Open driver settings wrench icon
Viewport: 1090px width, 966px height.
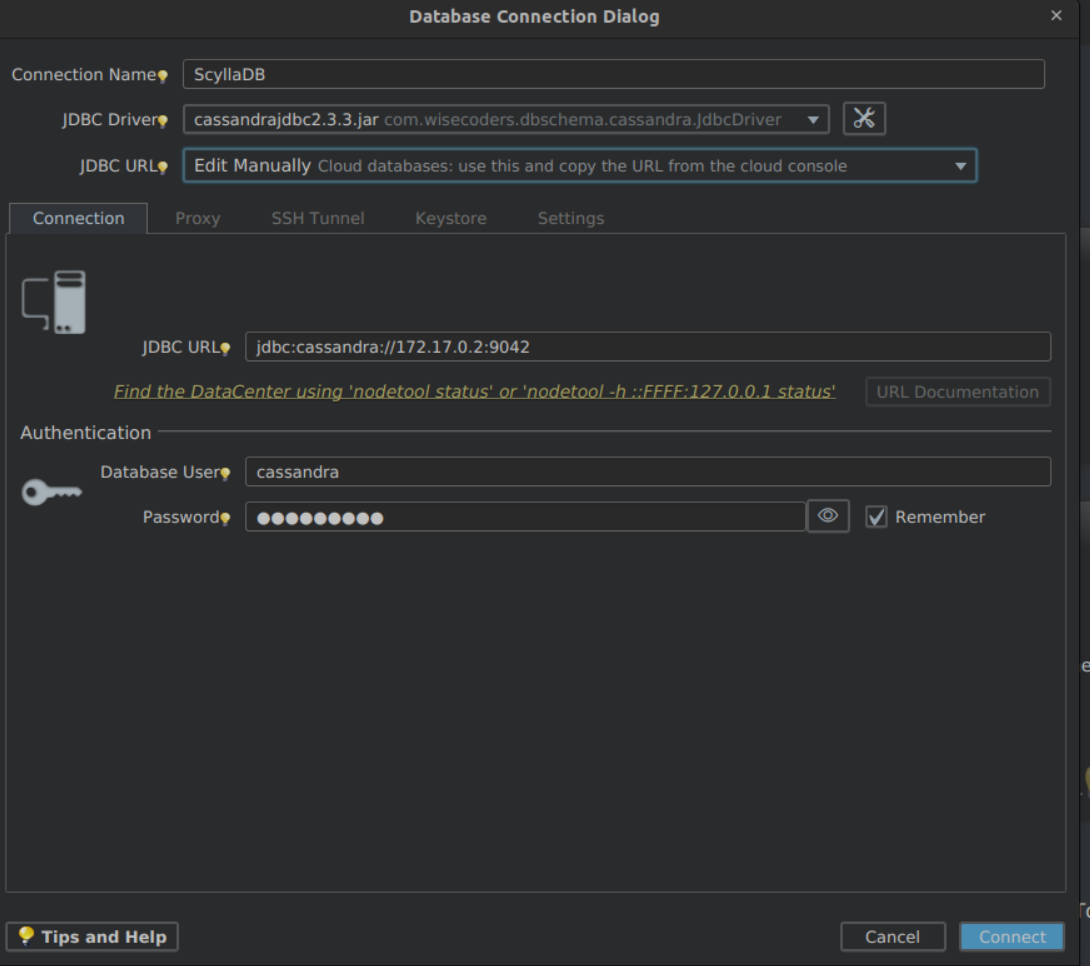point(864,118)
